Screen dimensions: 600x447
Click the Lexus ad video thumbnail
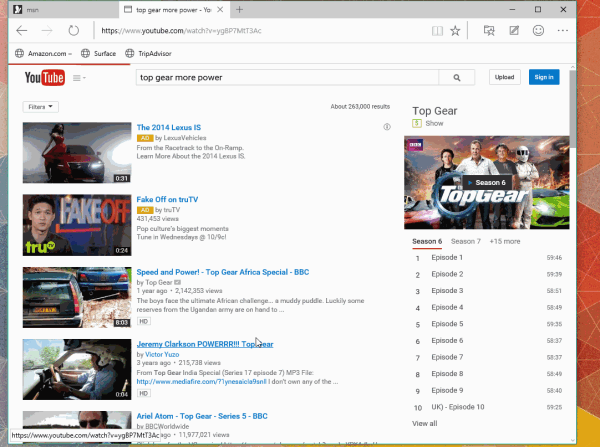77,153
